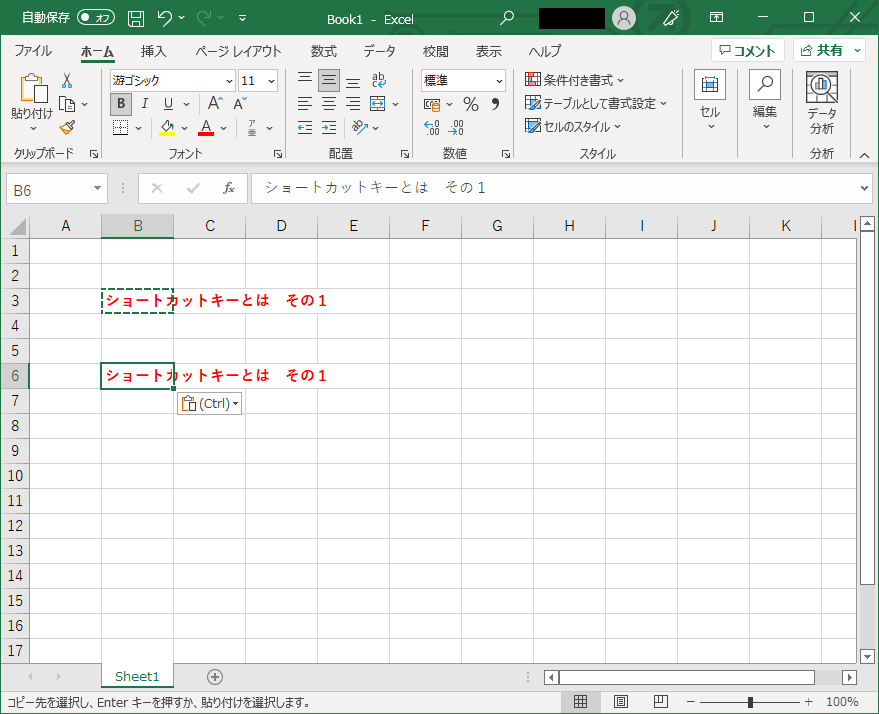Increase font size with the larger A icon

click(x=215, y=103)
